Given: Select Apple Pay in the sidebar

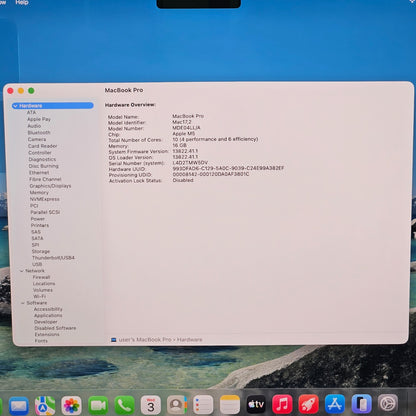Looking at the screenshot, I should pyautogui.click(x=39, y=119).
